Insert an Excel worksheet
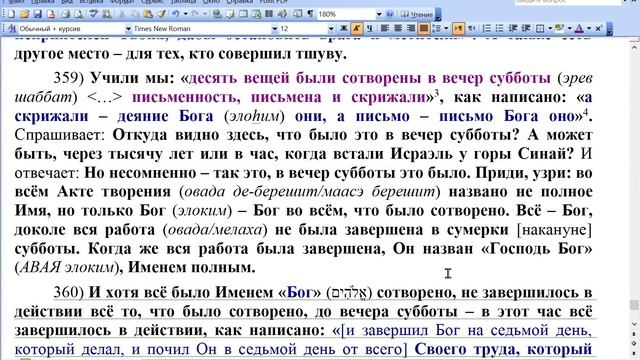640x360 pixels. [x=256, y=14]
